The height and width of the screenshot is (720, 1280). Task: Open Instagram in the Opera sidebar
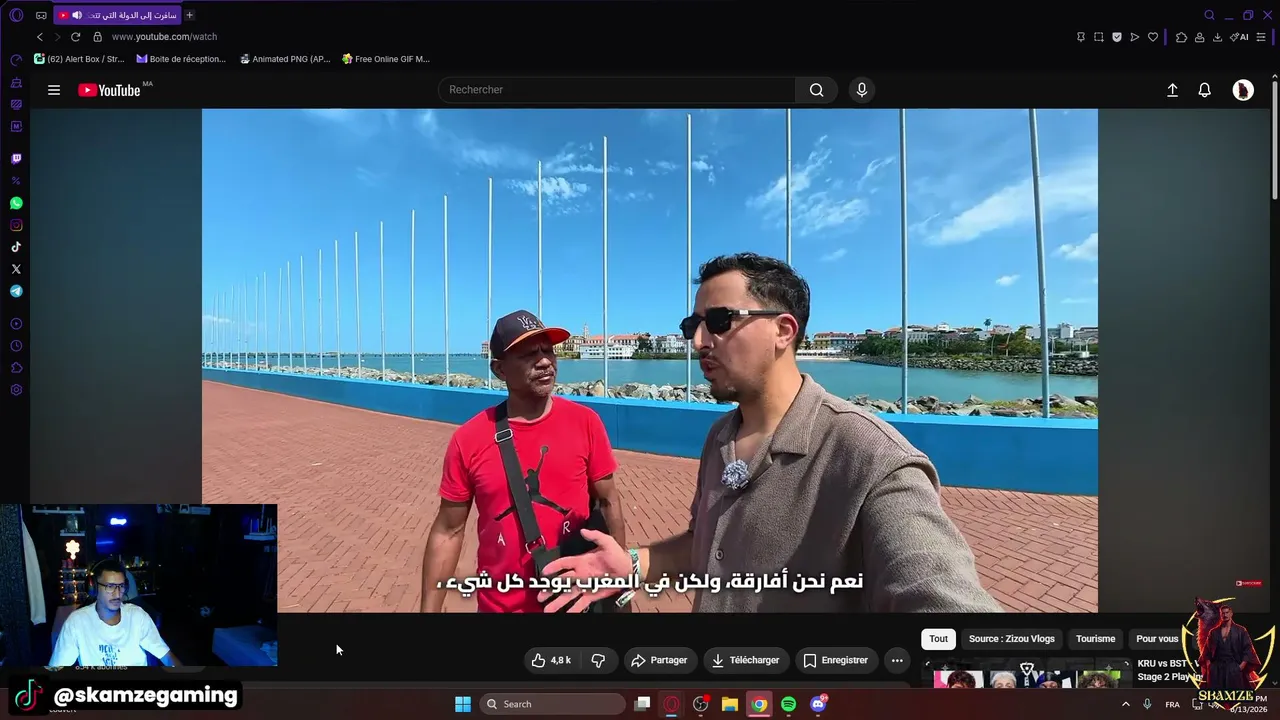pos(16,225)
